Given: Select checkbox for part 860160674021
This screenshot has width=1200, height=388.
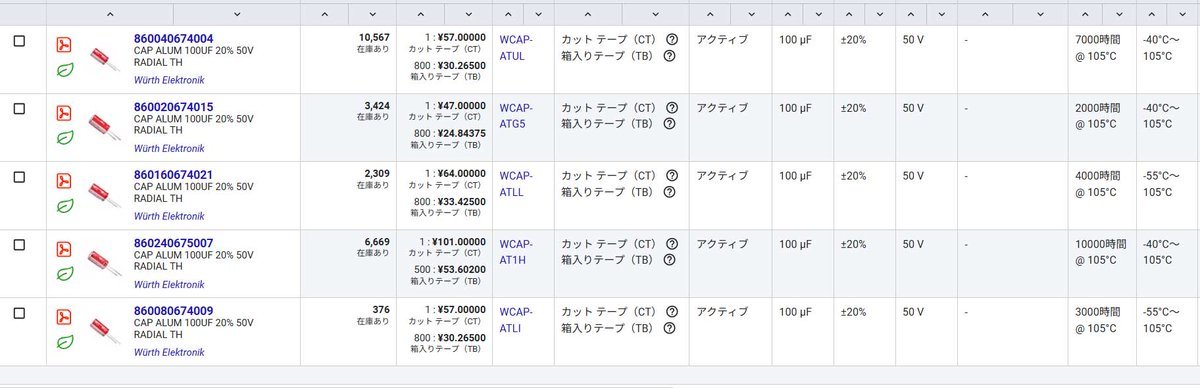Looking at the screenshot, I should pyautogui.click(x=19, y=177).
